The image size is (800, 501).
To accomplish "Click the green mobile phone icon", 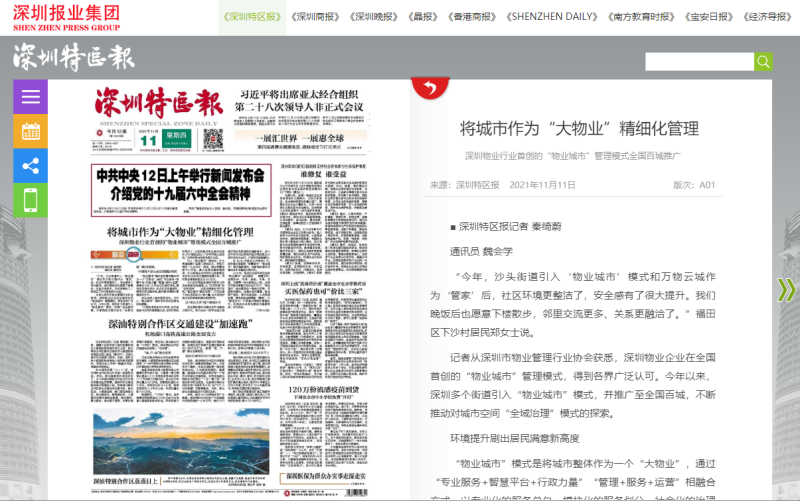I will pos(31,200).
